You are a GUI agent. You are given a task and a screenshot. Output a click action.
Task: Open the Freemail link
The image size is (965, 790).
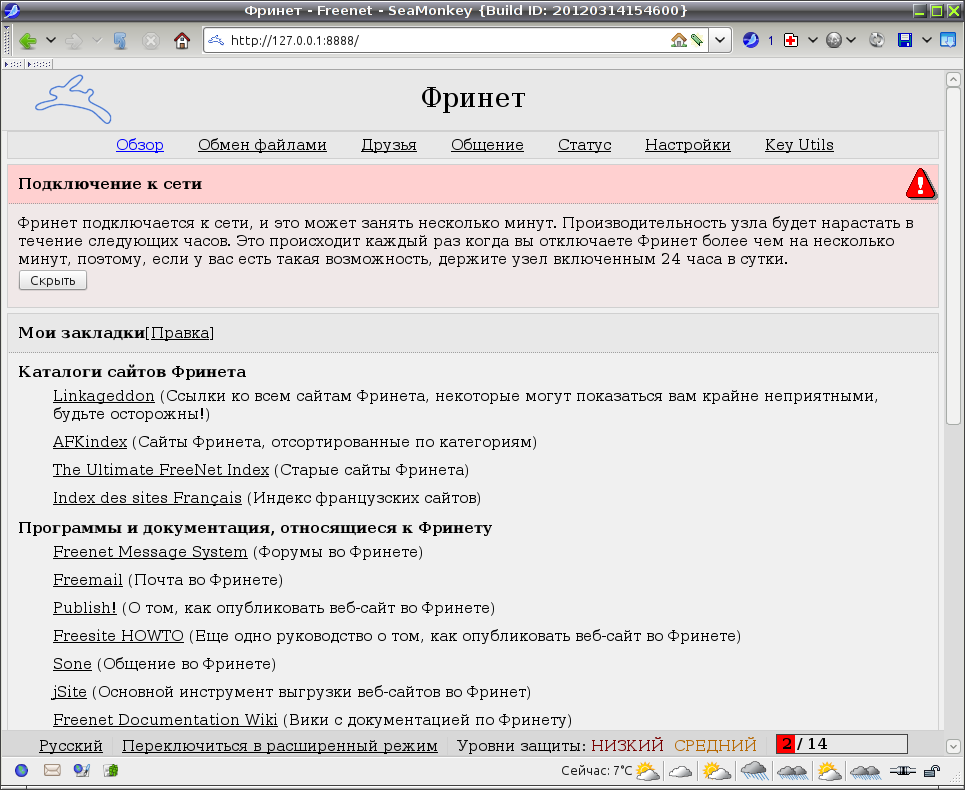[x=88, y=580]
